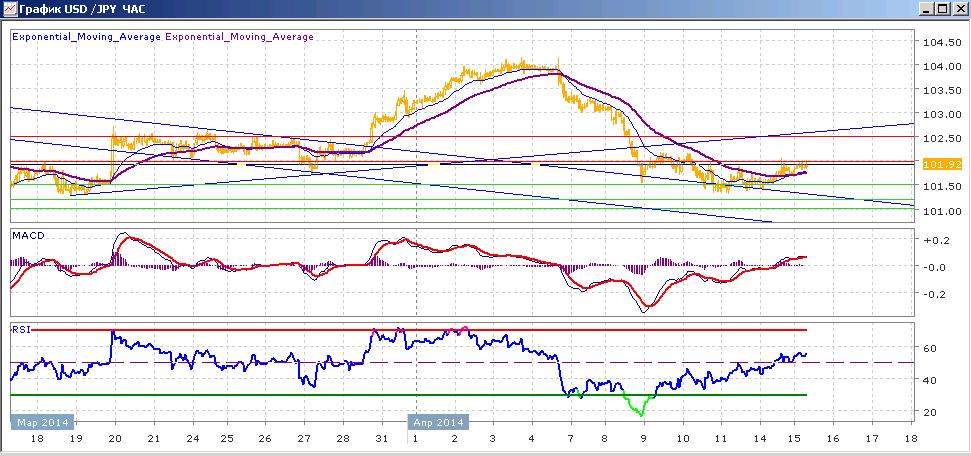
Task: Click date label 31 on time axis
Action: click(x=381, y=439)
